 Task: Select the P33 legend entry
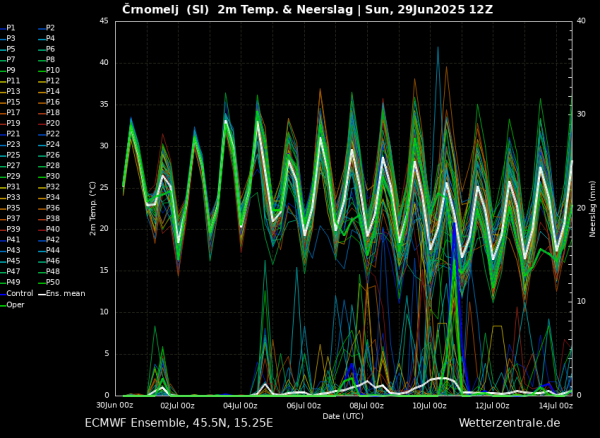coord(10,197)
